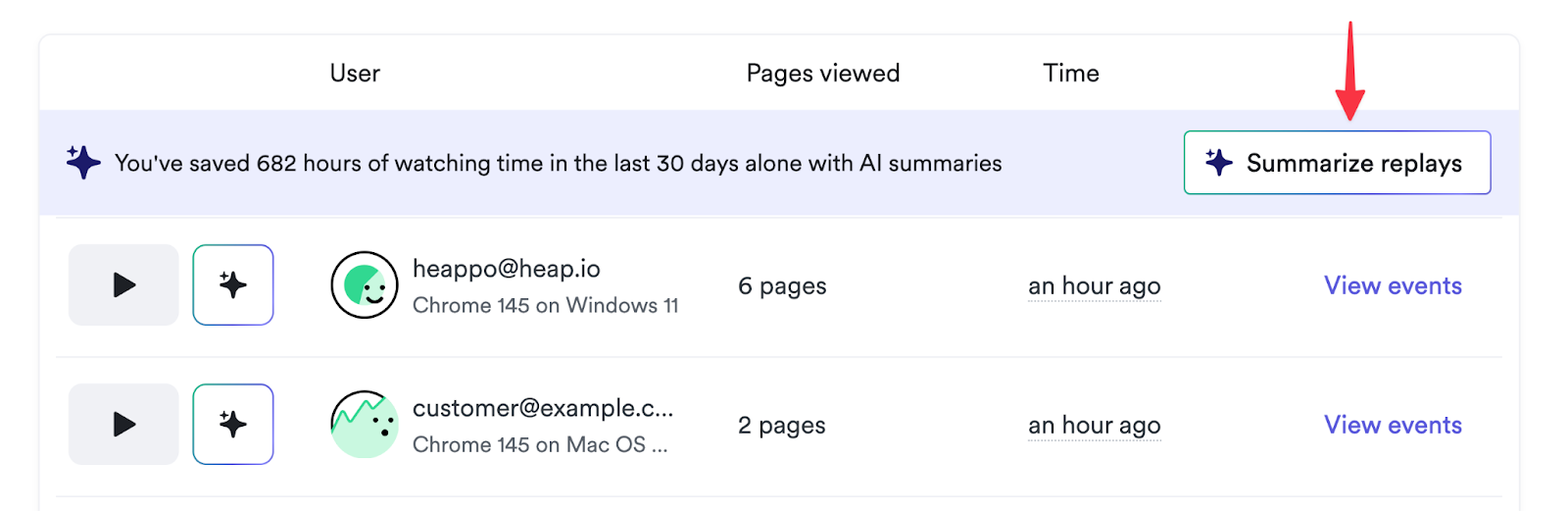This screenshot has height=511, width=1568.
Task: Summarize heappo@heap.io replay with AI sparkle
Action: point(233,285)
